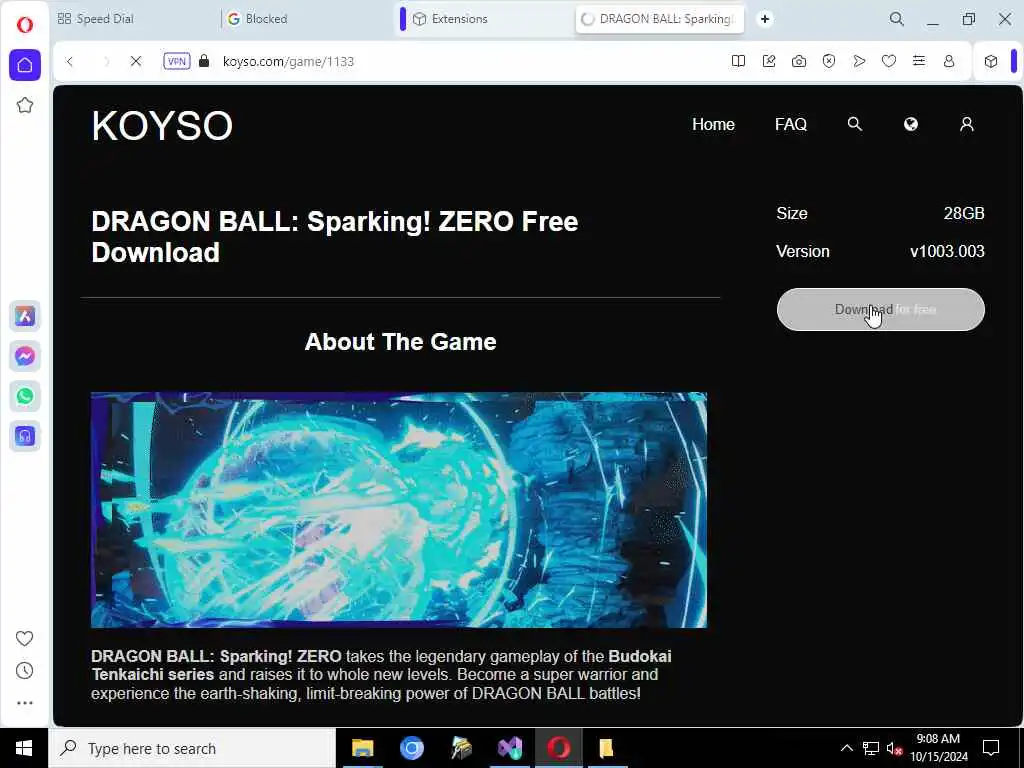
Task: Search tabs with magnifier icon
Action: (x=897, y=19)
